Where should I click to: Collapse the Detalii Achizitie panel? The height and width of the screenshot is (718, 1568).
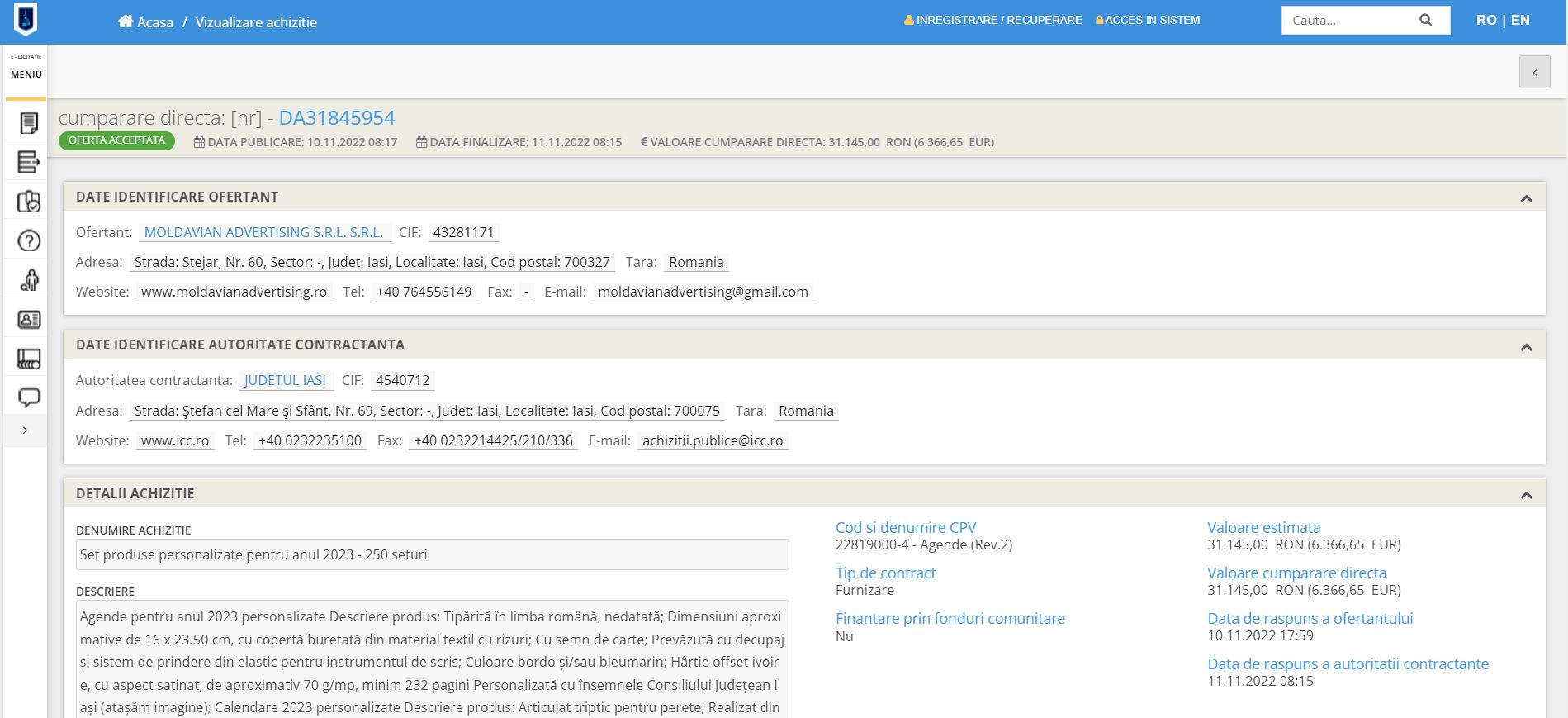click(1526, 495)
